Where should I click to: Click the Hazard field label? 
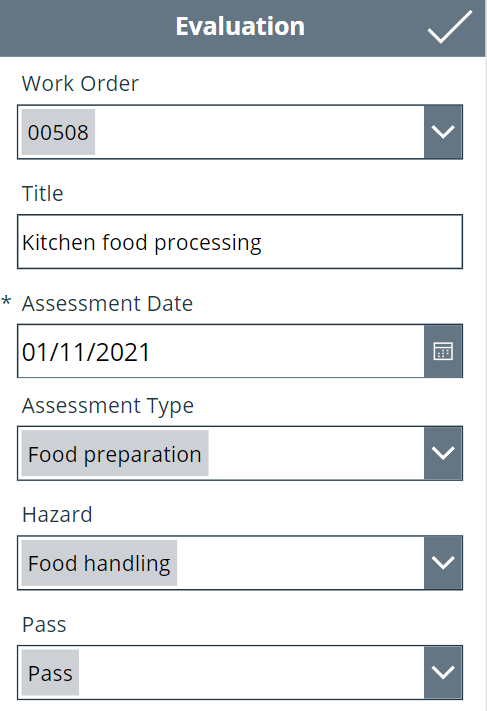[57, 515]
